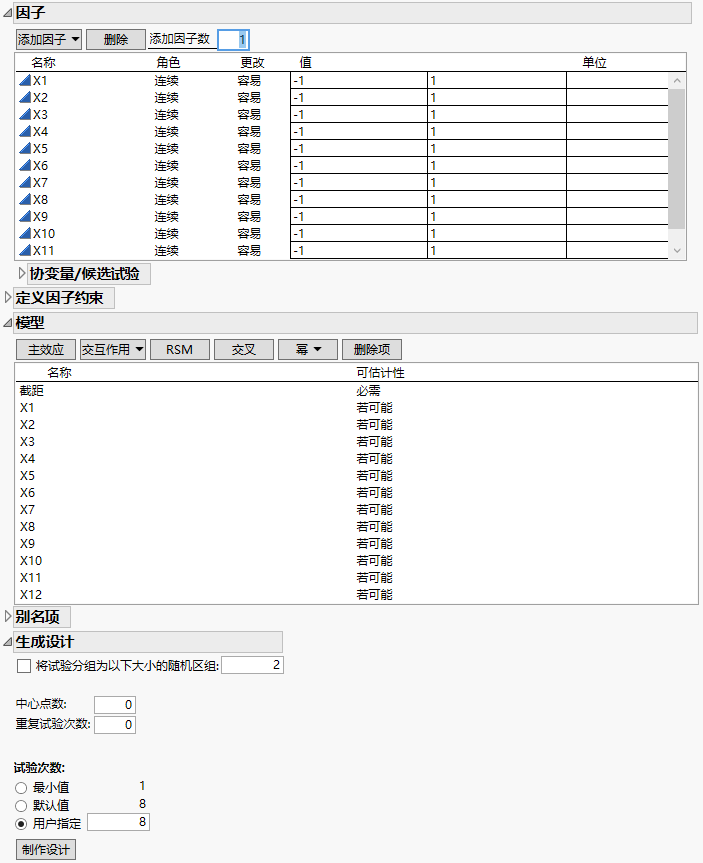Screen dimensions: 703x863
Task: Click the continuous factor icon for X5
Action: pos(25,149)
